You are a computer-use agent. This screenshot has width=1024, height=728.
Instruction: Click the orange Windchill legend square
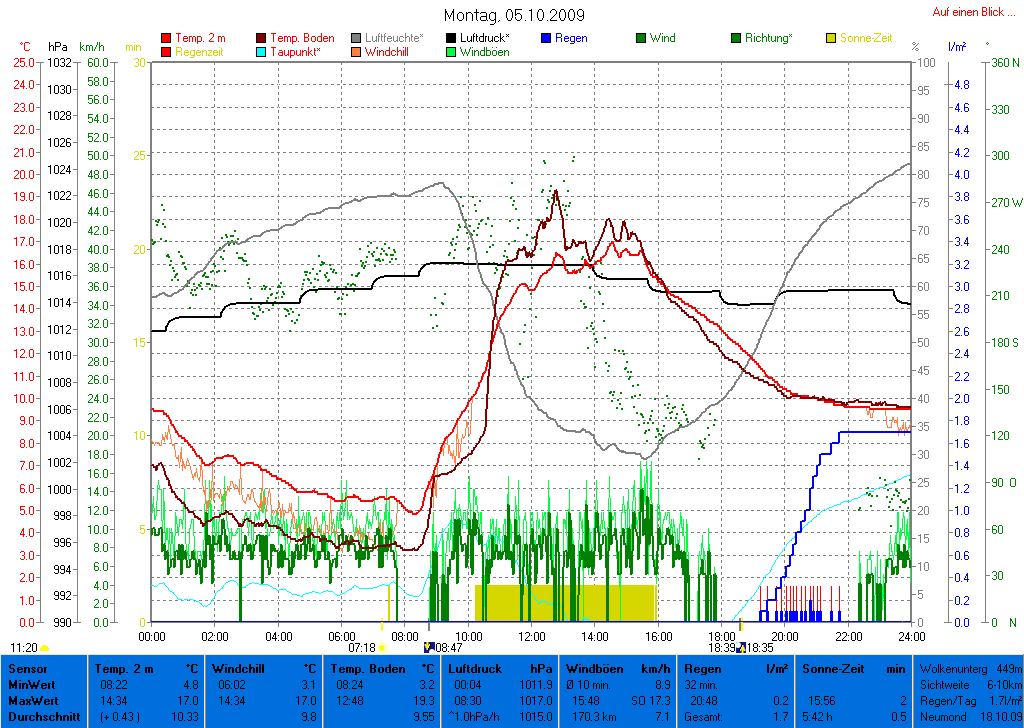click(356, 51)
